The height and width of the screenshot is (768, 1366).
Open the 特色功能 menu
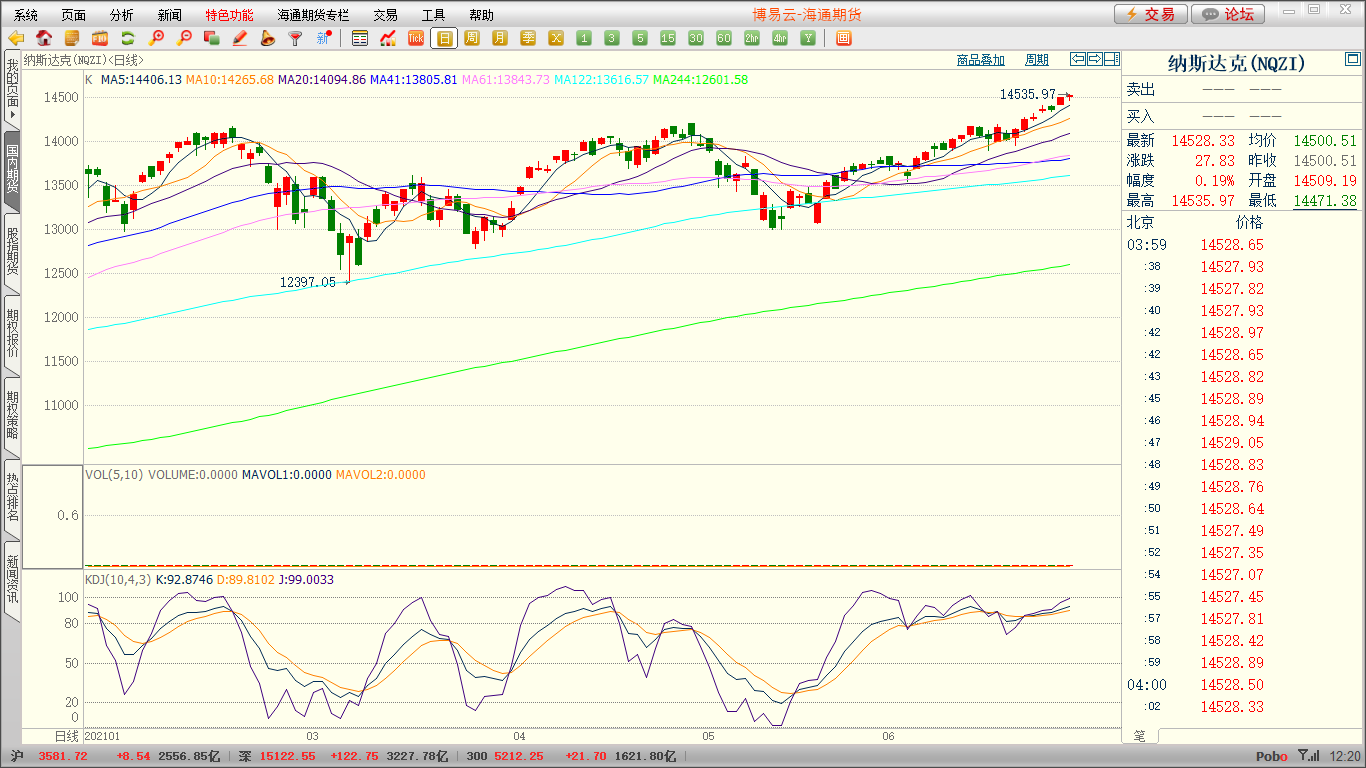pos(230,15)
